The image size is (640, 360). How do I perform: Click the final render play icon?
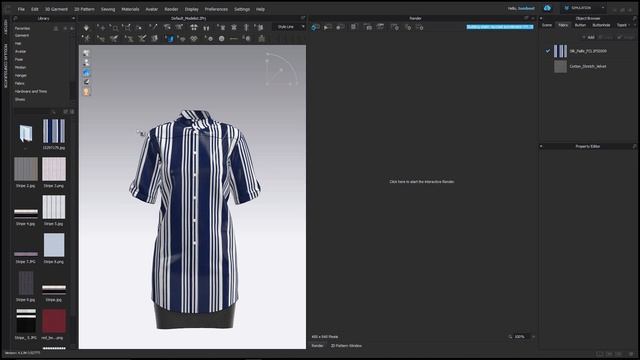click(327, 27)
